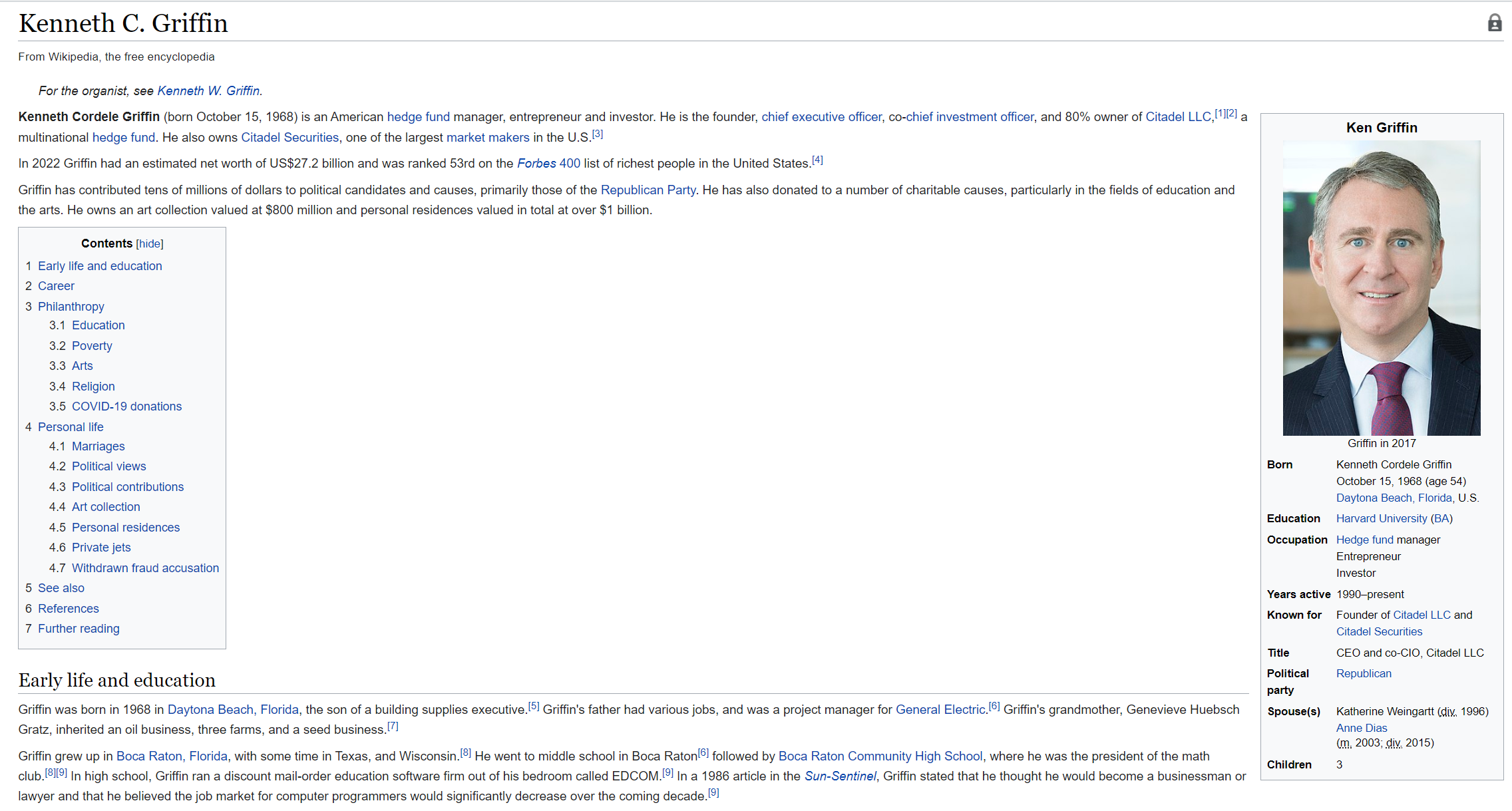Open Republican link in infobox
Image resolution: width=1512 pixels, height=811 pixels.
pos(1364,674)
